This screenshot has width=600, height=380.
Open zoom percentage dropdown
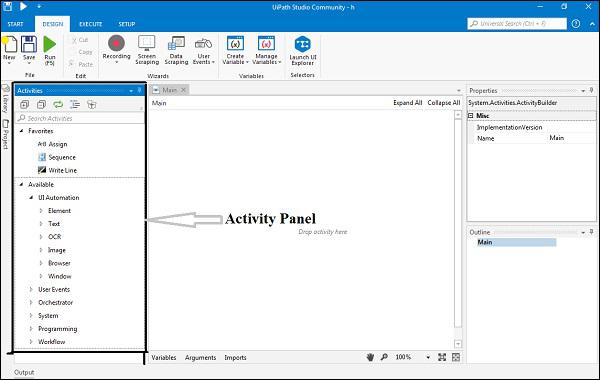coord(428,357)
